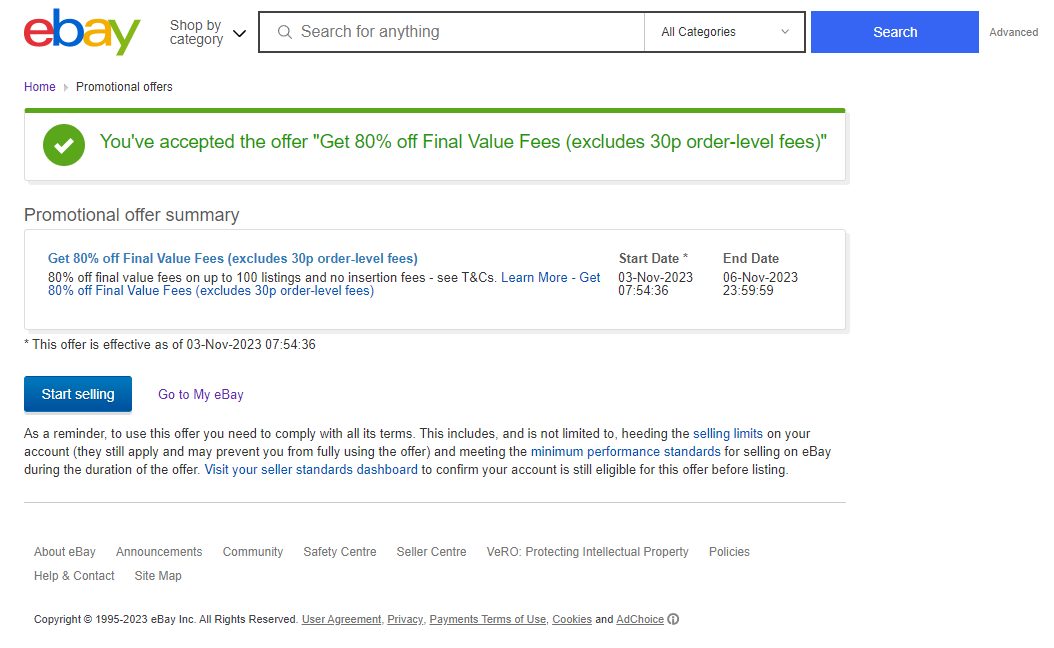The image size is (1054, 648).
Task: Go to Home breadcrumb link
Action: (40, 87)
